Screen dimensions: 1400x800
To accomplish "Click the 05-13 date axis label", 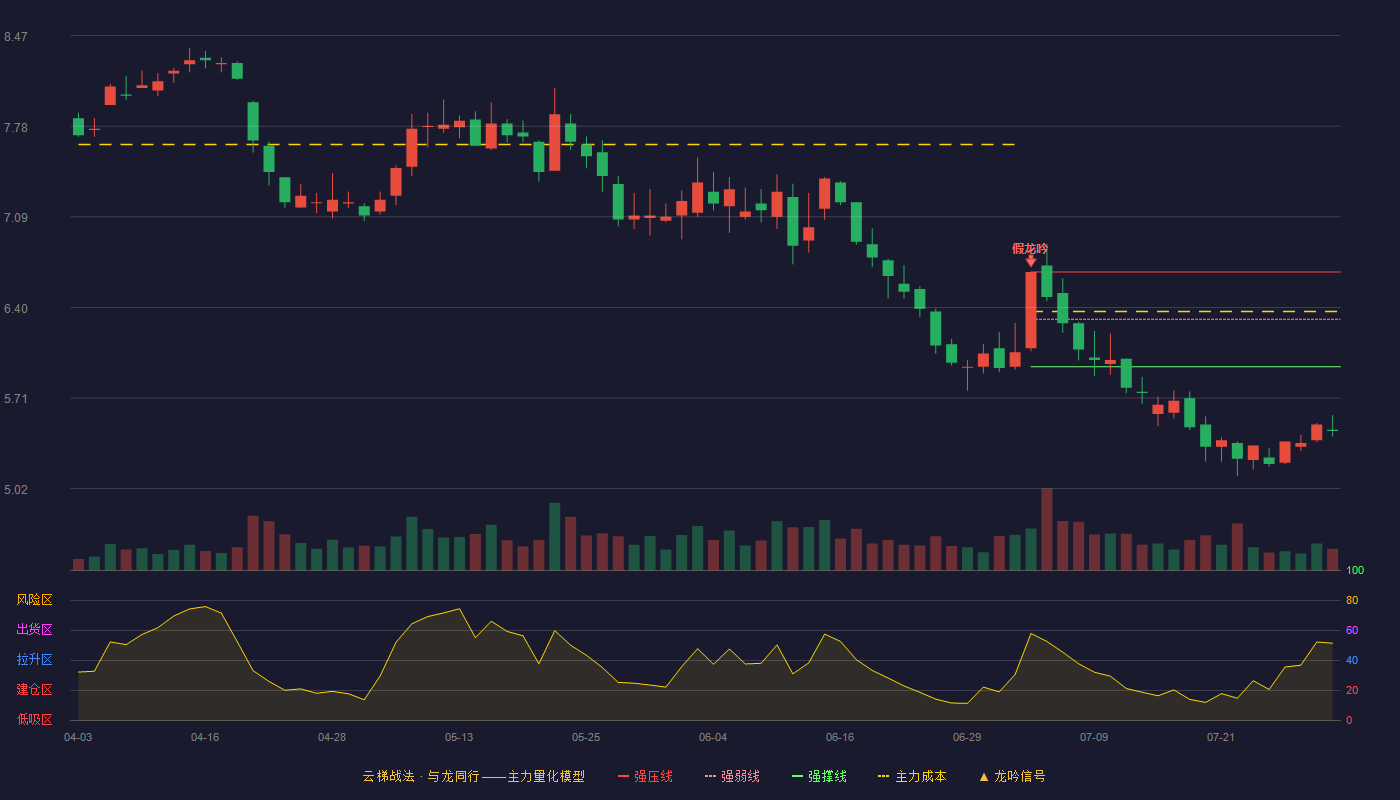I will coord(459,737).
